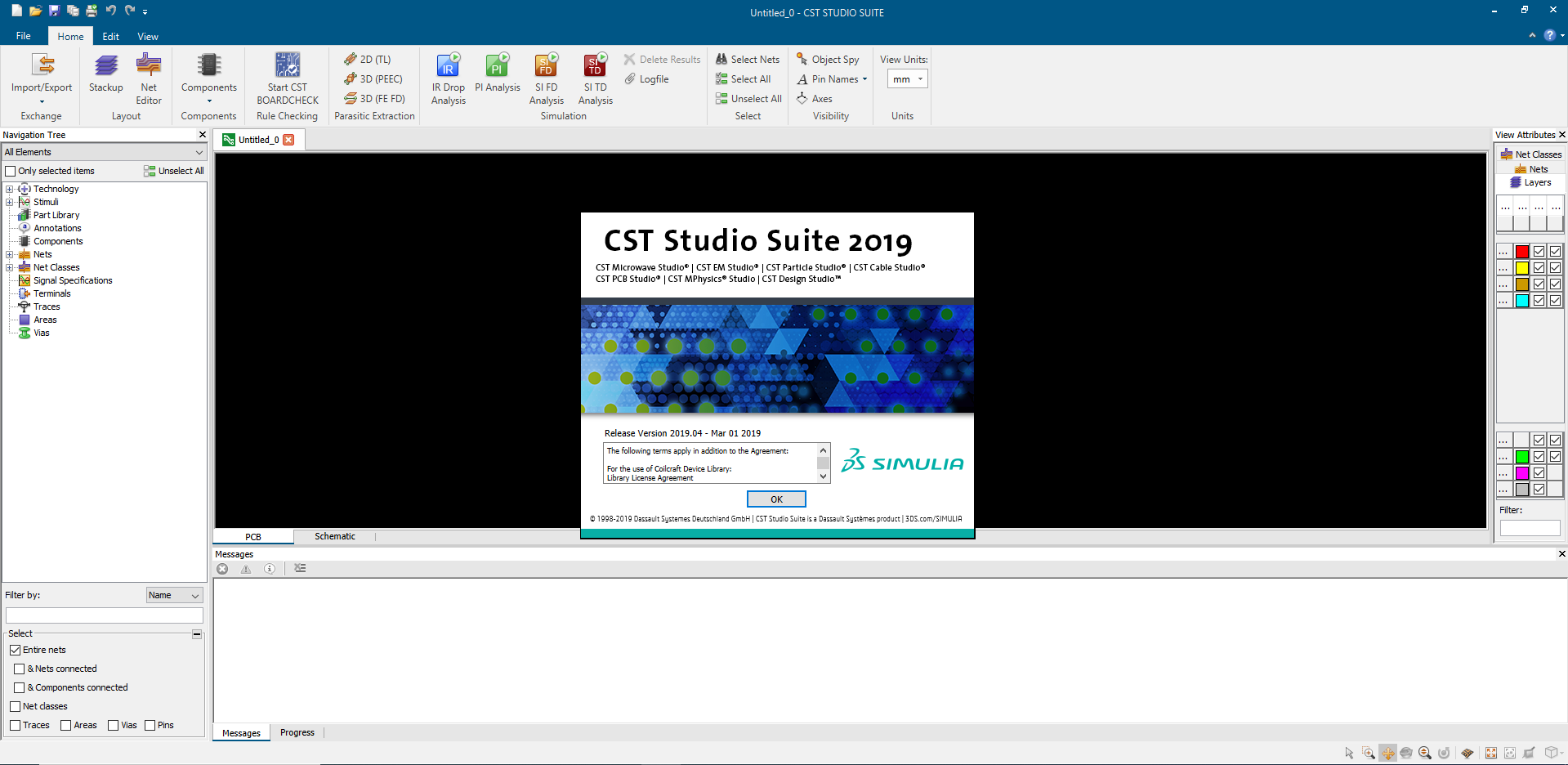Click the Navigation Tree filter text field
The image size is (1568, 765).
[105, 615]
